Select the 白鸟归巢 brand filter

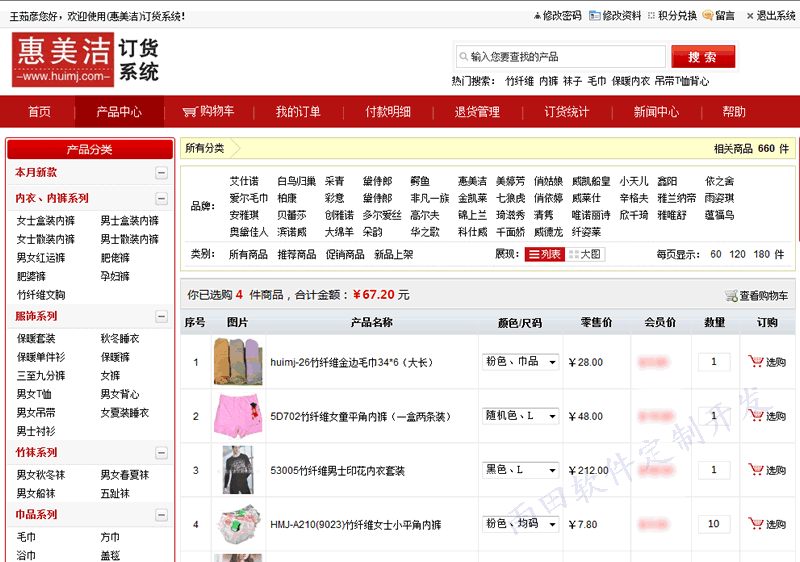point(296,181)
